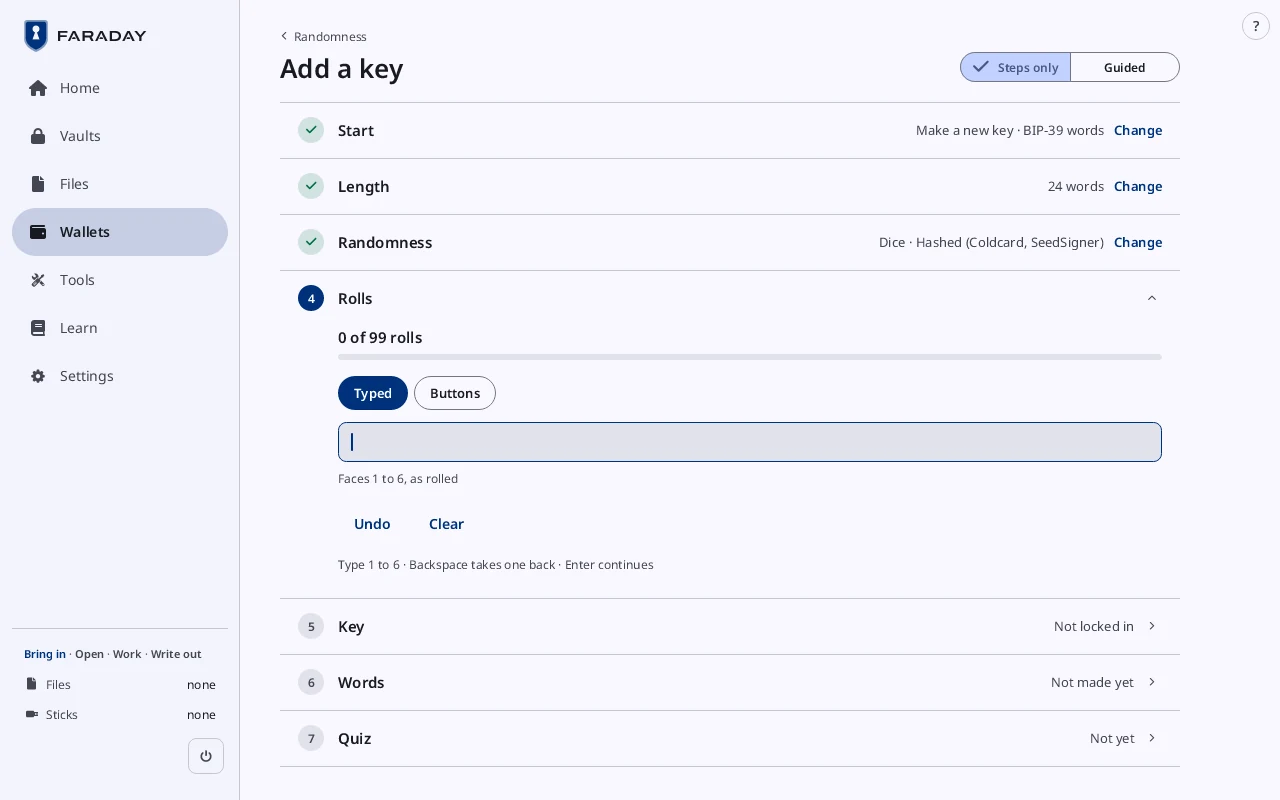
Task: Click the Vaults padlock icon
Action: point(38,136)
